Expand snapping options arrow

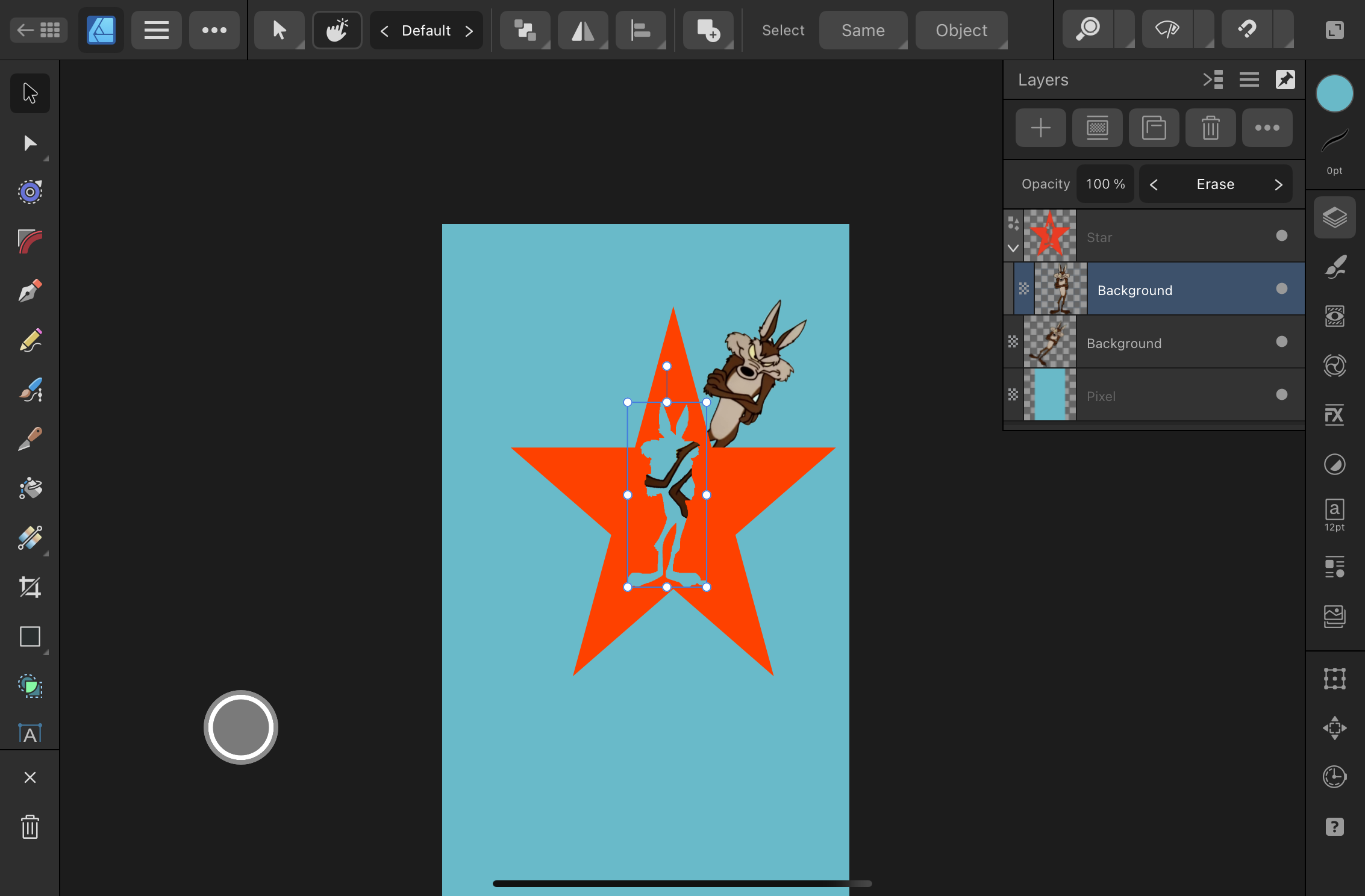click(1284, 29)
